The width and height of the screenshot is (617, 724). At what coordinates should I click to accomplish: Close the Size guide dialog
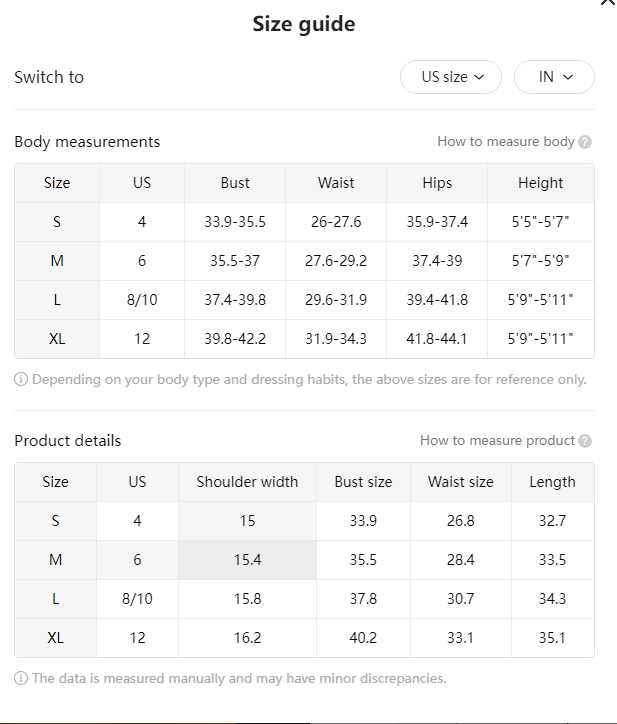609,2
